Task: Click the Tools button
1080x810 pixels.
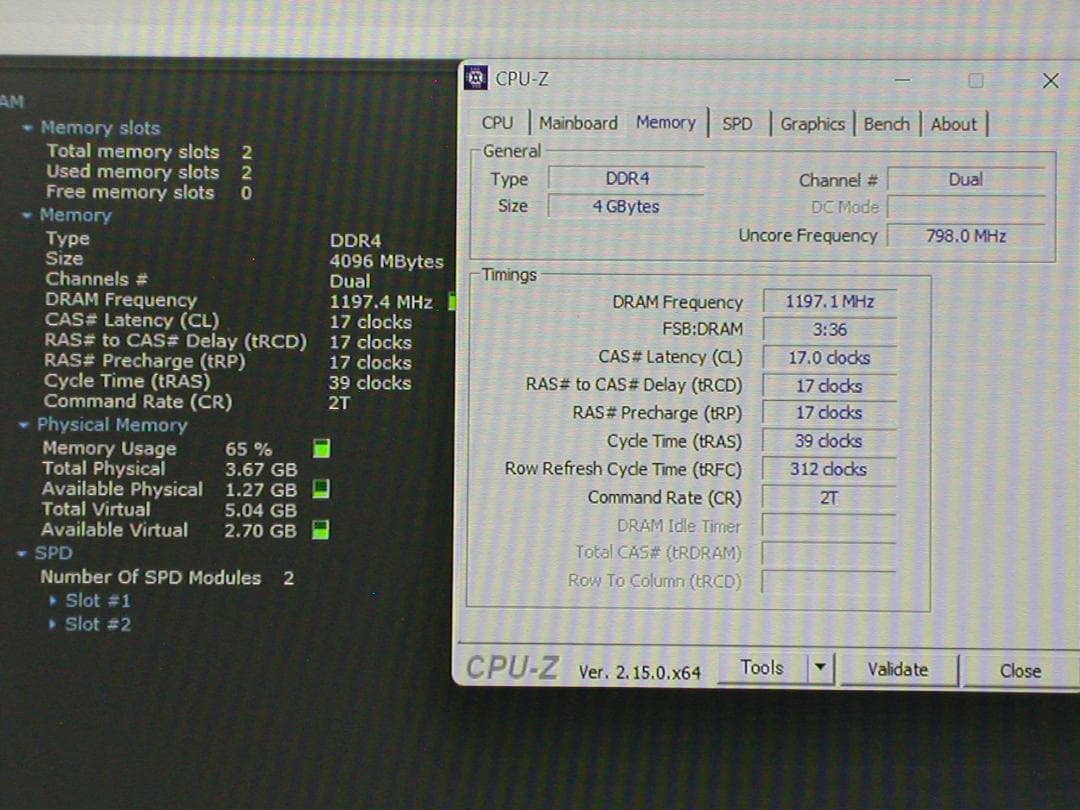Action: pyautogui.click(x=762, y=667)
